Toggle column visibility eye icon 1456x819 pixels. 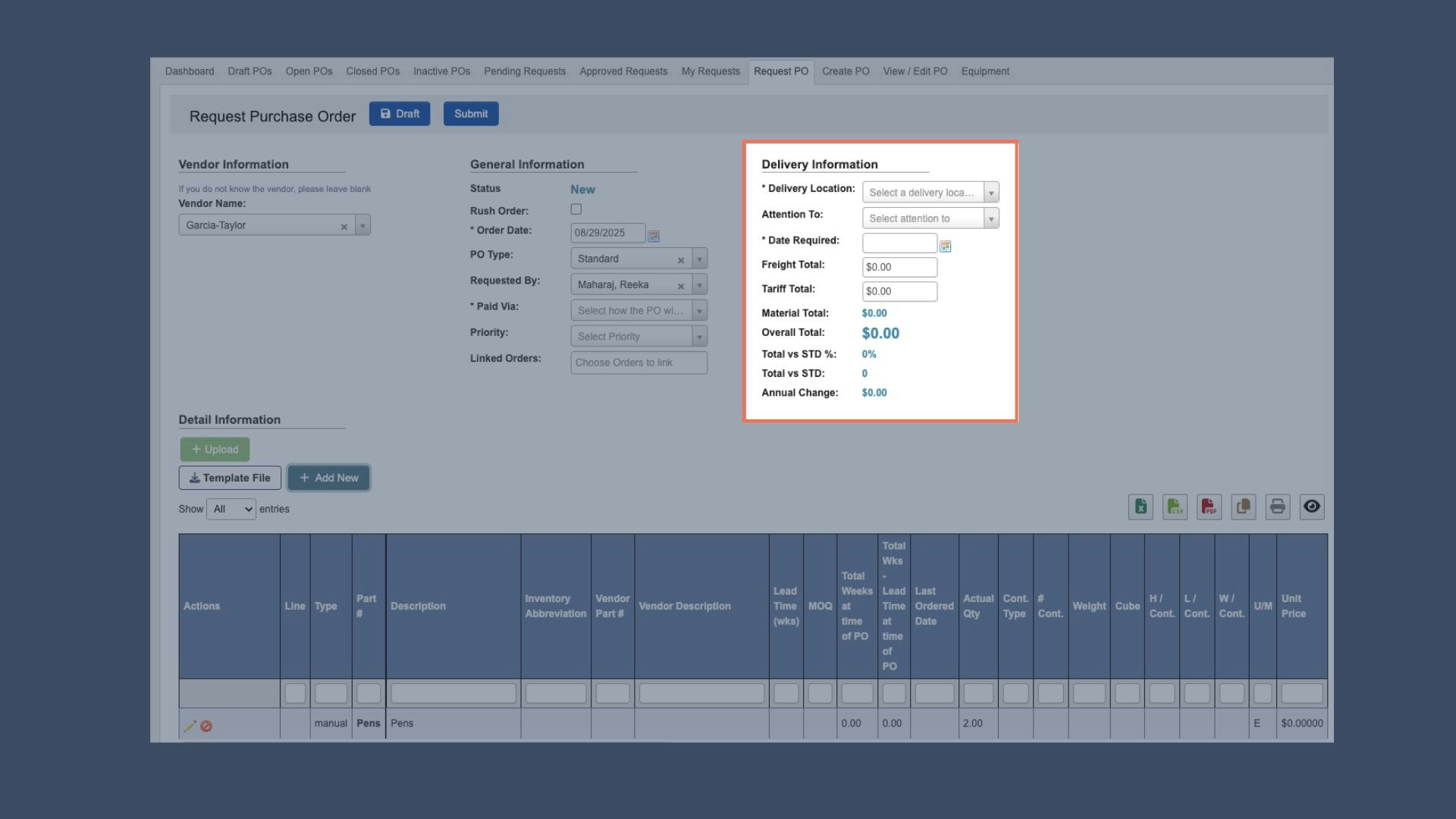1312,507
